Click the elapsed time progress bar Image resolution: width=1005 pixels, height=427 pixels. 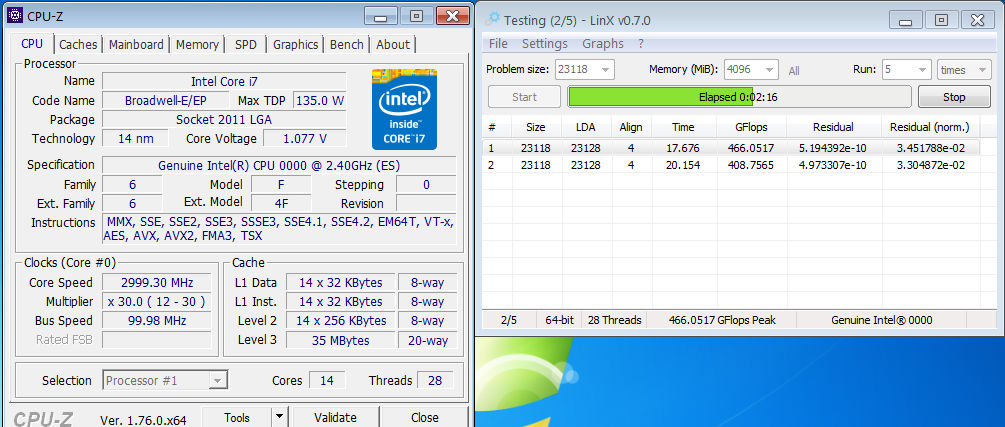tap(739, 97)
